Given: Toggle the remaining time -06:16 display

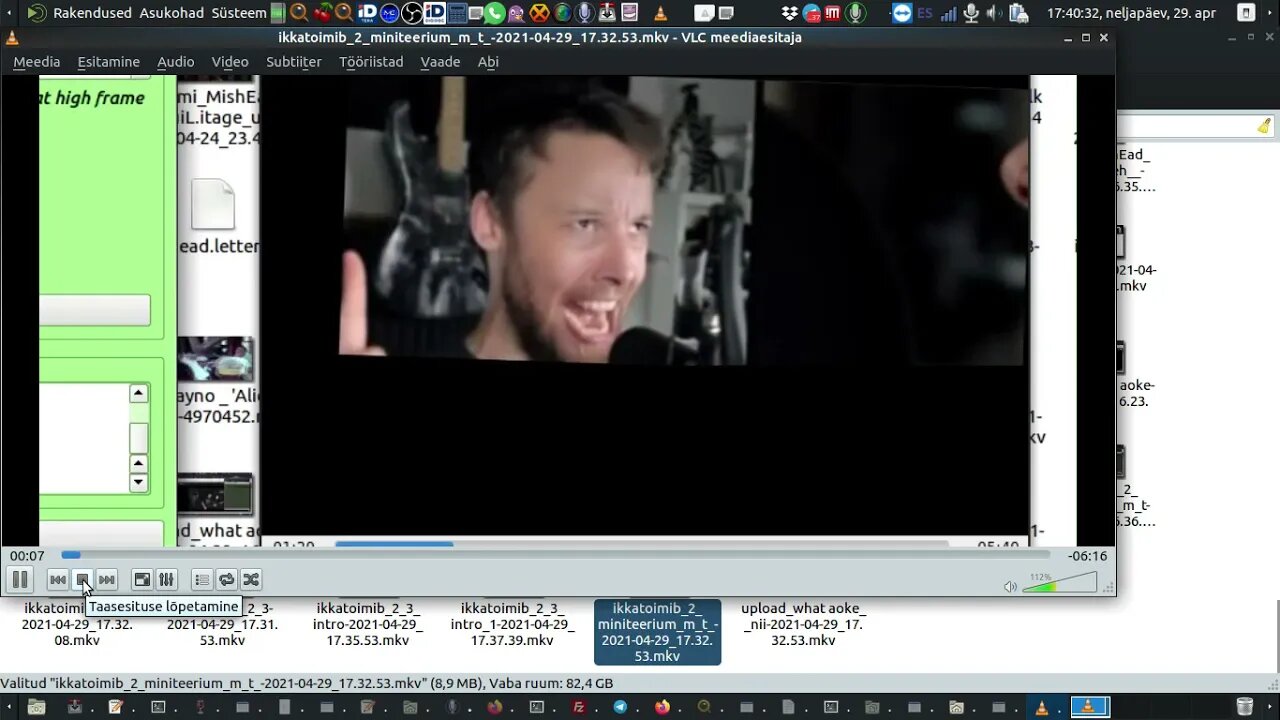Looking at the screenshot, I should [1087, 556].
